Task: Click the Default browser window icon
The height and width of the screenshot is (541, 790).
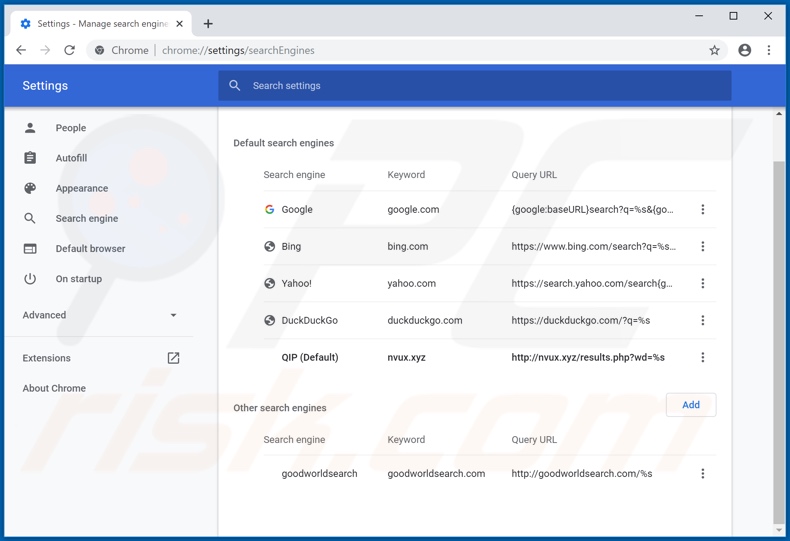Action: tap(30, 249)
